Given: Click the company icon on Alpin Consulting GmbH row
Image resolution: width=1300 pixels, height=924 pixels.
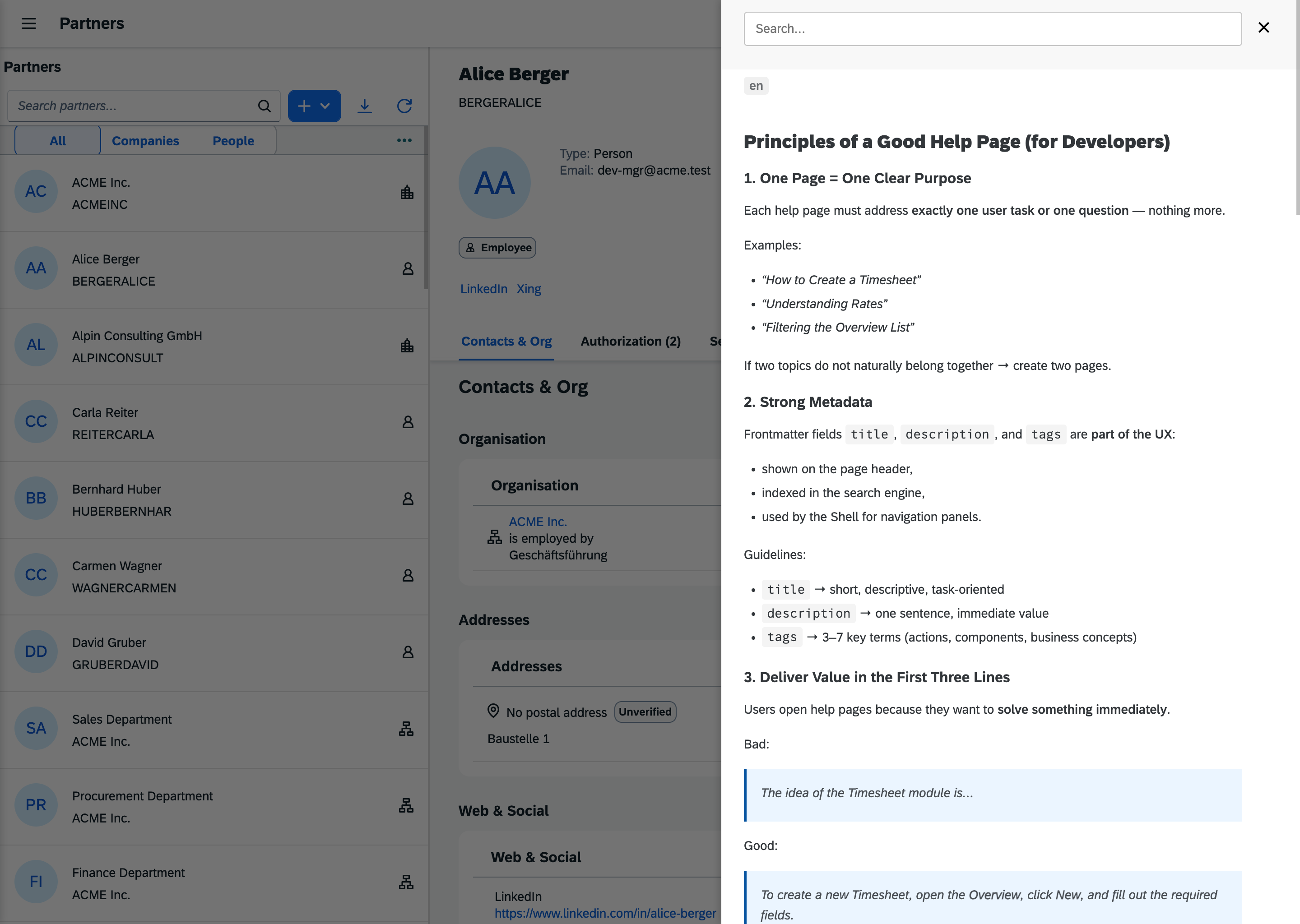Looking at the screenshot, I should pos(407,345).
